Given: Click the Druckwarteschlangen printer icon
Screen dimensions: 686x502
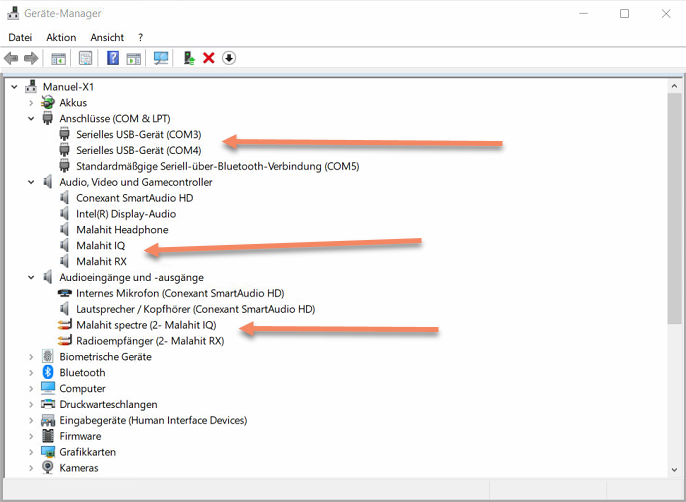Looking at the screenshot, I should click(48, 404).
